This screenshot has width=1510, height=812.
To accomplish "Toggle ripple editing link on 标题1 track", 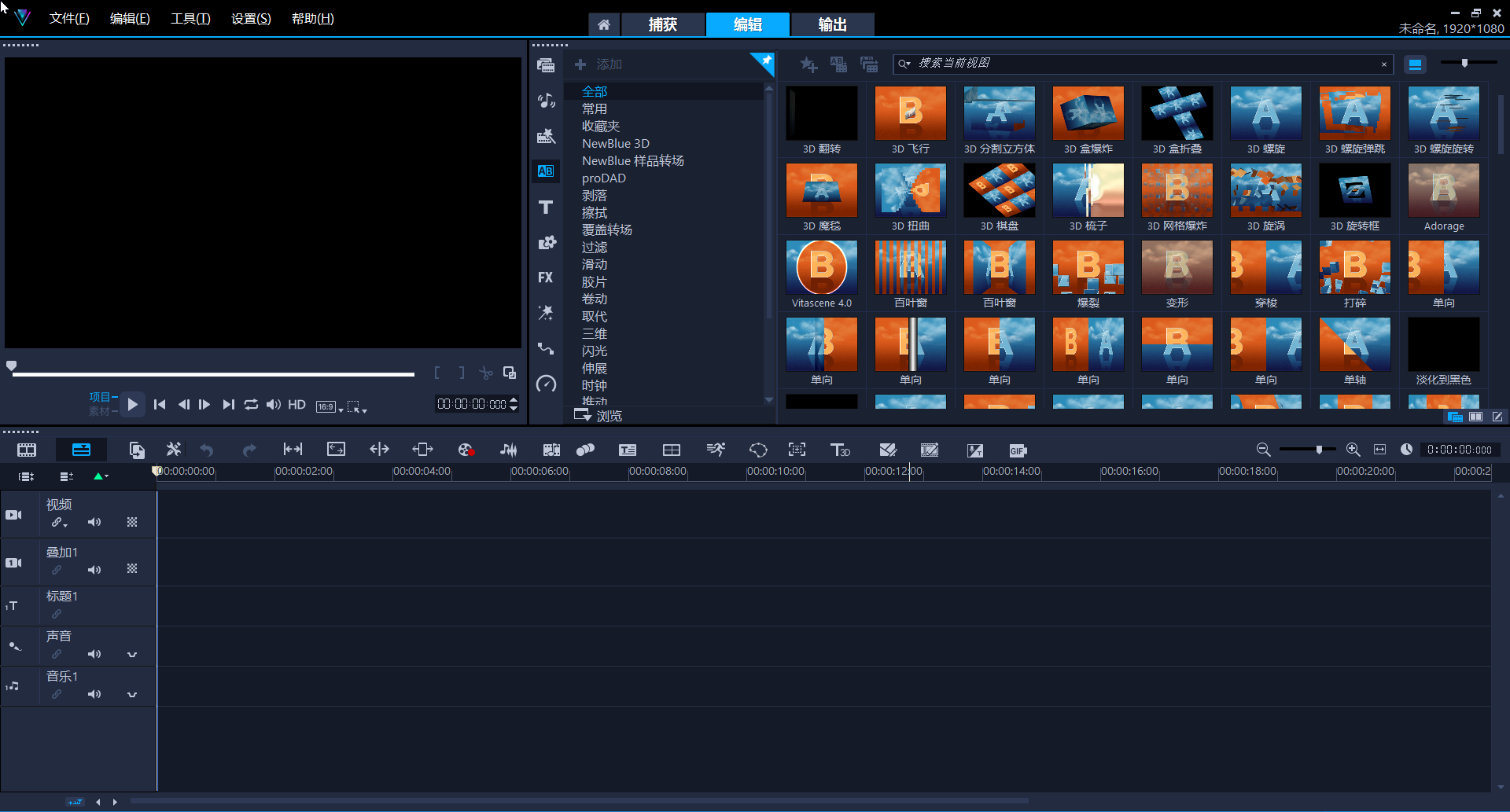I will (57, 614).
